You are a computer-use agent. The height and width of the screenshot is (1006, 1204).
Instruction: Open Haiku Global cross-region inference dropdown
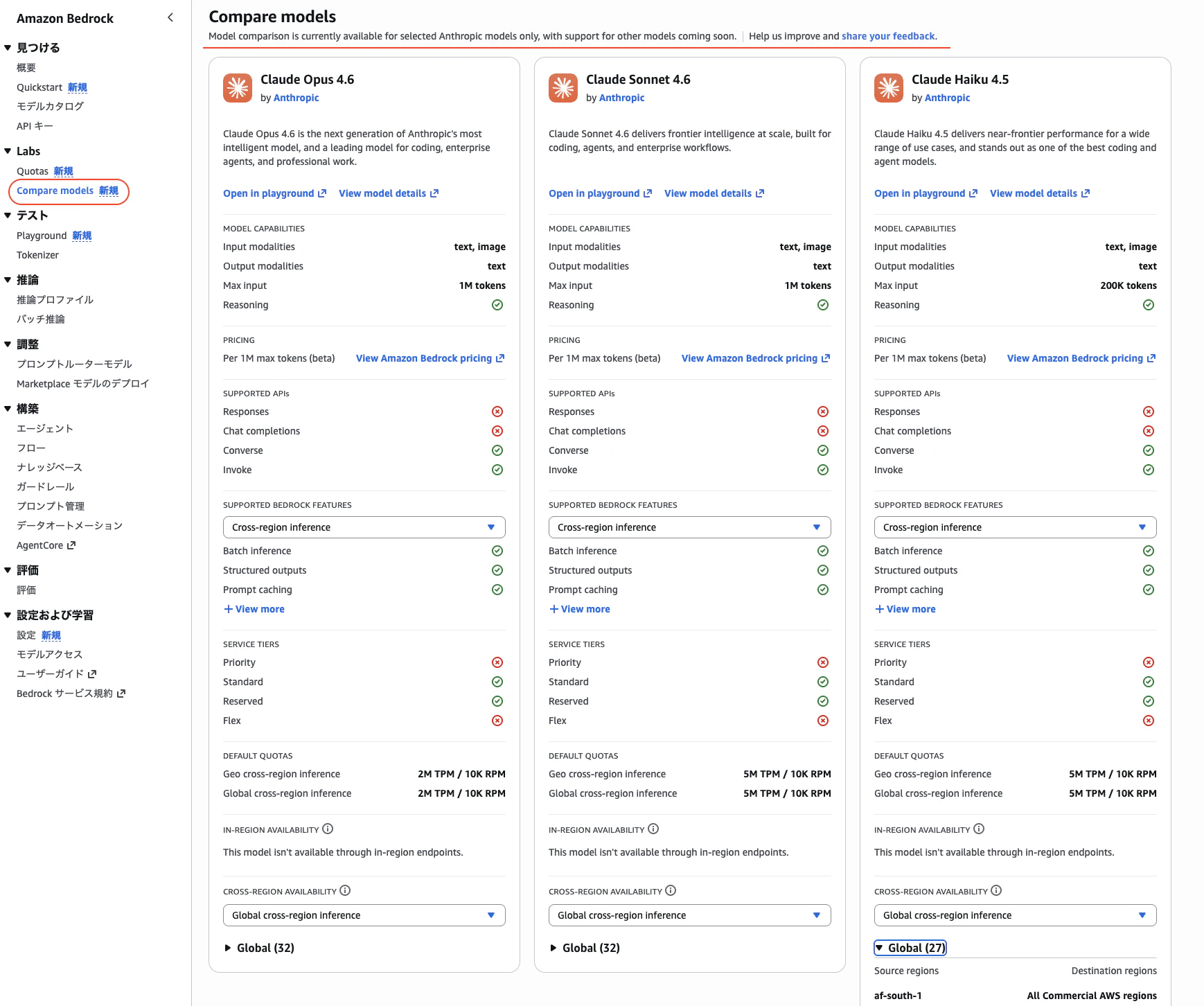pyautogui.click(x=1016, y=915)
